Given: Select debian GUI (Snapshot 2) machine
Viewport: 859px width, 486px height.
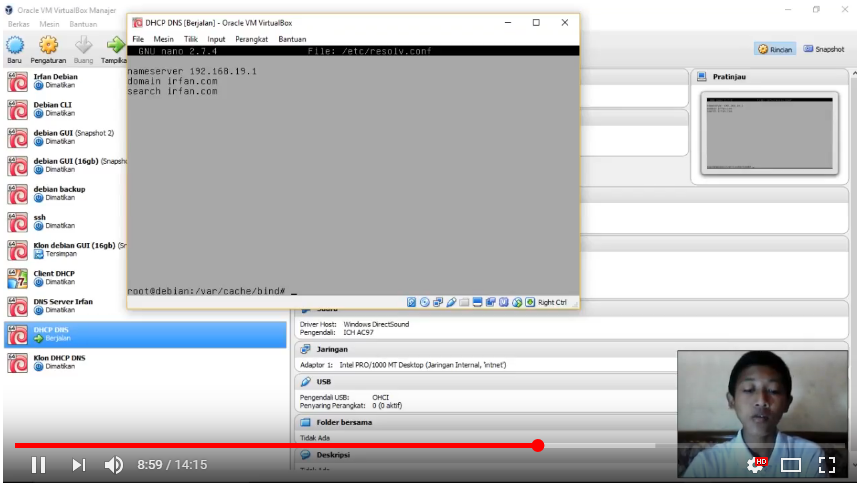Looking at the screenshot, I should 65,137.
